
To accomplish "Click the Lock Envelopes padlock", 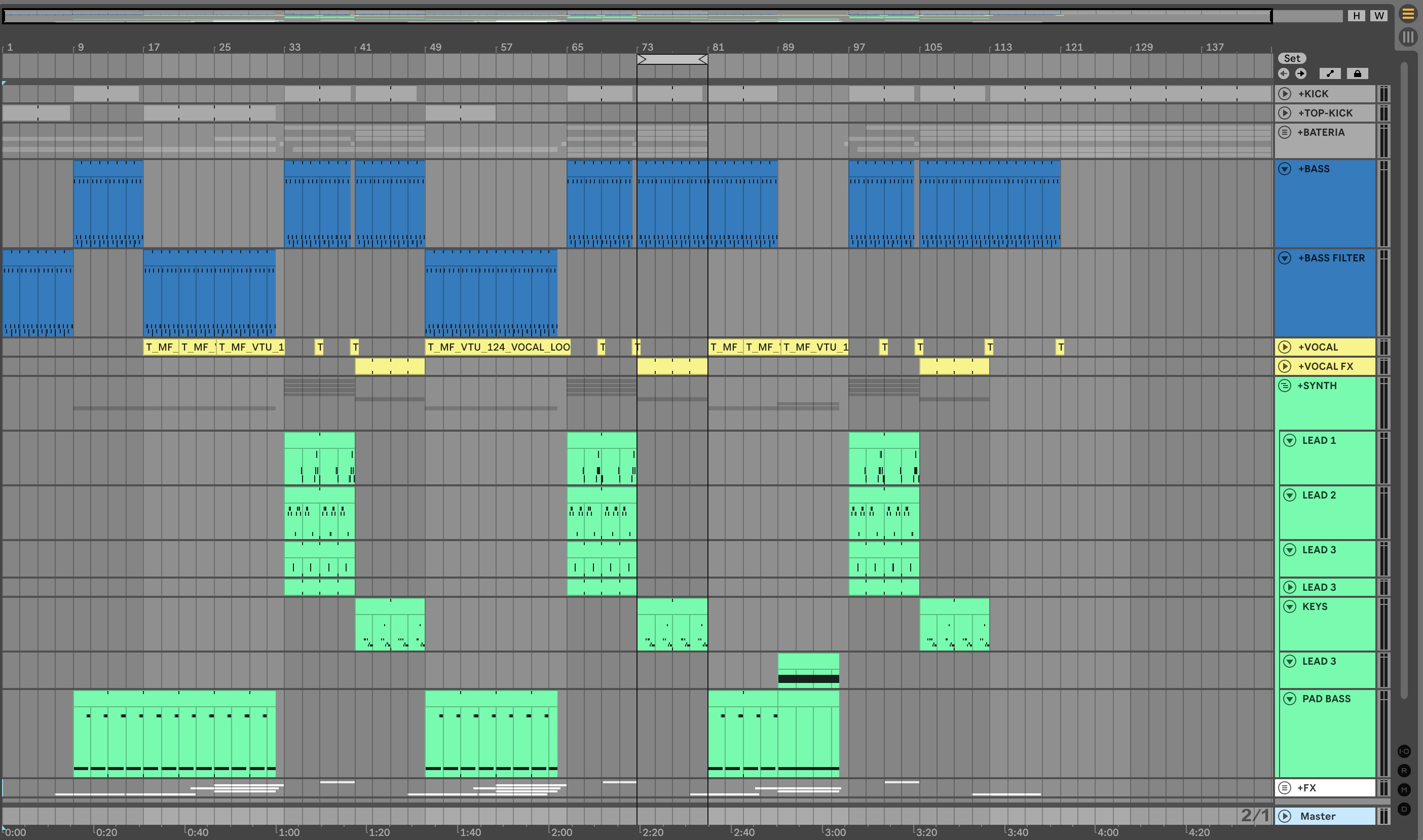I will [1357, 73].
